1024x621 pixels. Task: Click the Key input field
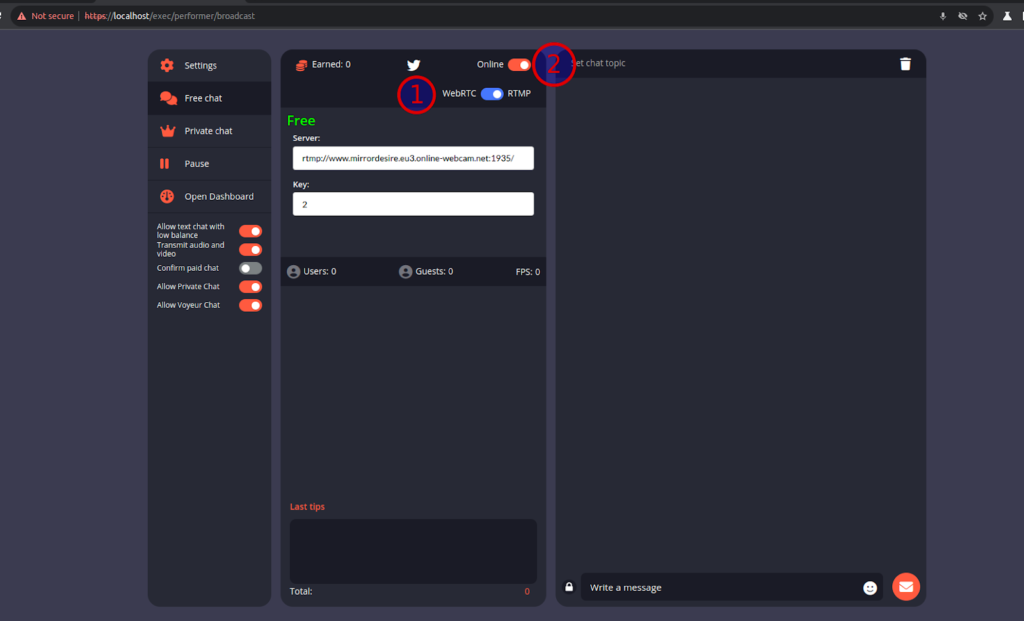tap(413, 204)
